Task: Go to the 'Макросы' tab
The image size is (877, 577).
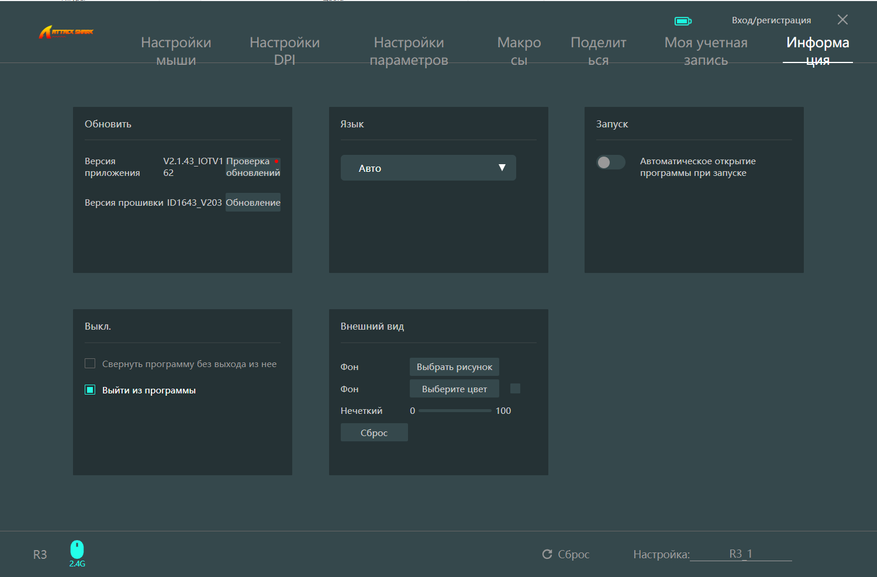Action: pyautogui.click(x=519, y=51)
